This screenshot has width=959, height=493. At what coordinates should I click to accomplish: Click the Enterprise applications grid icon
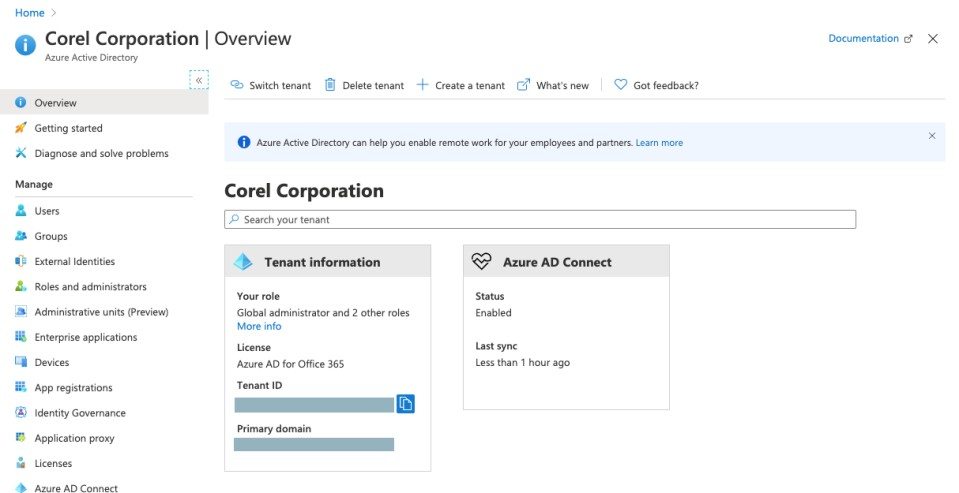click(x=21, y=336)
